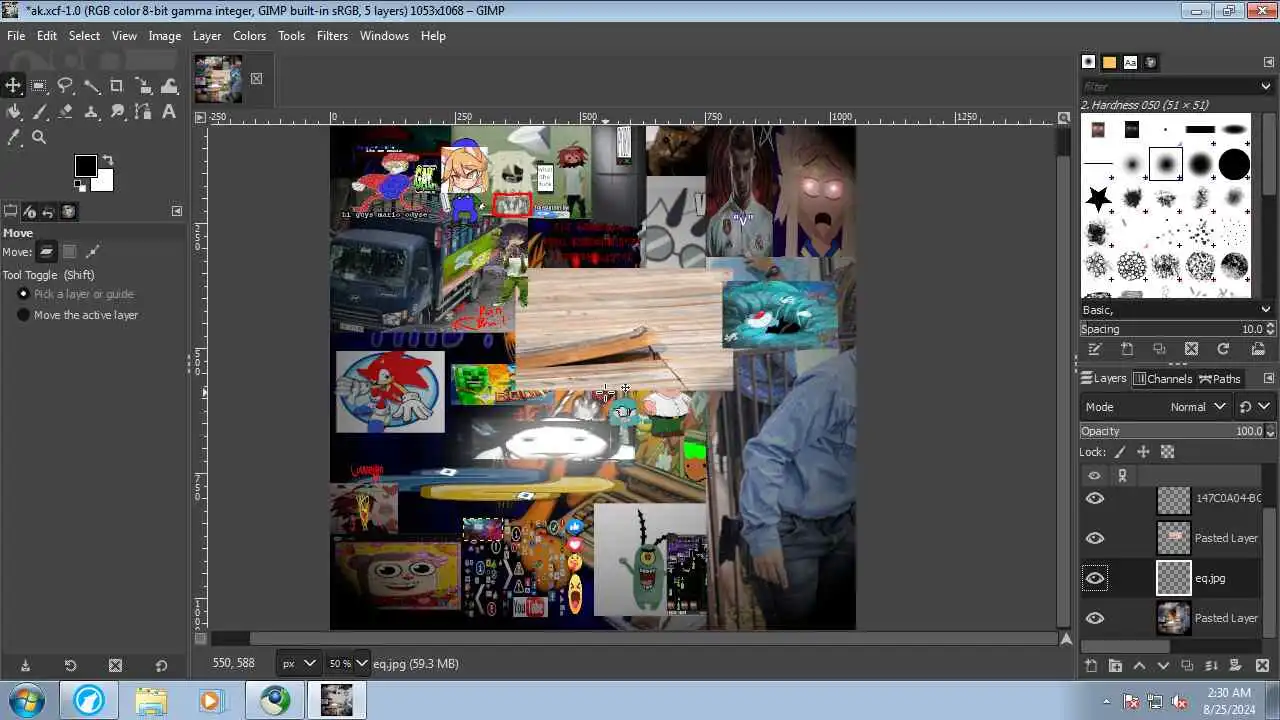Select the eq.jpg layer thumbnail

point(1174,578)
